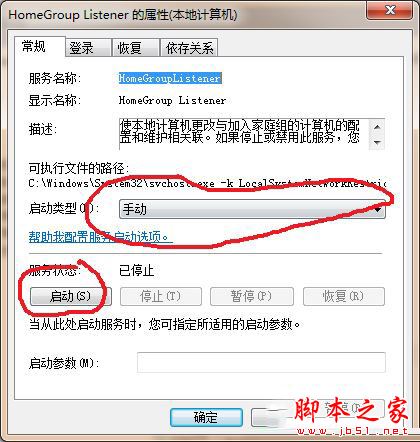Click the startup type dropdown arrow
This screenshot has height=442, width=420.
pyautogui.click(x=378, y=210)
